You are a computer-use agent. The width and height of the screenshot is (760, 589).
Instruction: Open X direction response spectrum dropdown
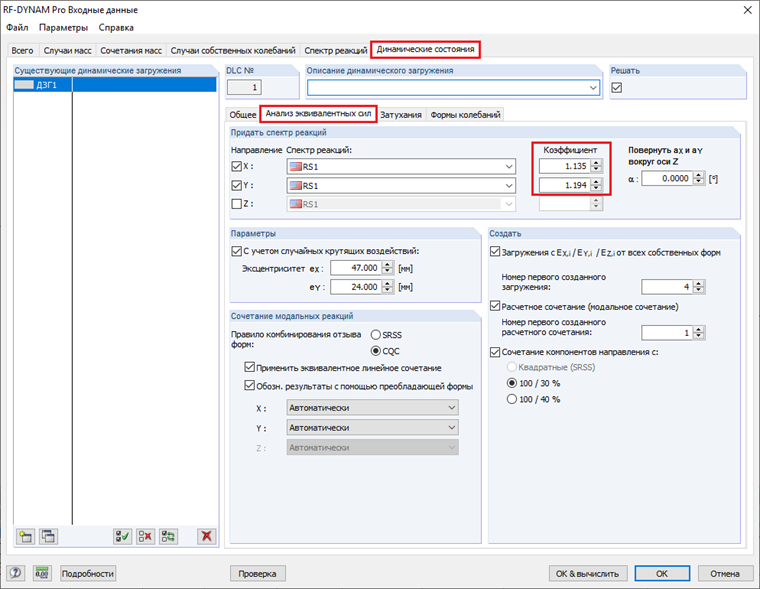509,166
